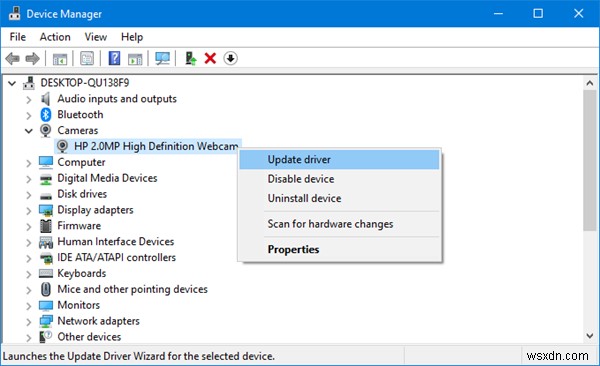Open the Action menu
Screen dimensions: 600x366
tap(55, 37)
